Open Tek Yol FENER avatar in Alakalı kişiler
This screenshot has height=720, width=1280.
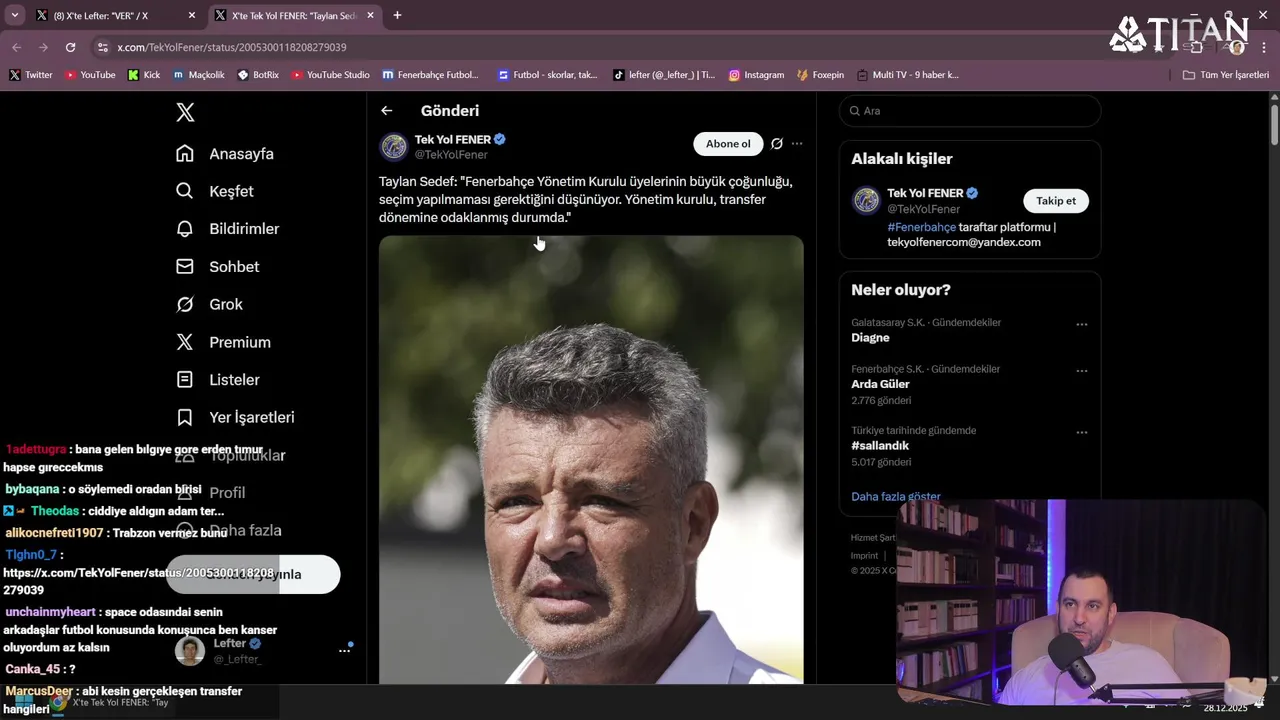pos(866,201)
